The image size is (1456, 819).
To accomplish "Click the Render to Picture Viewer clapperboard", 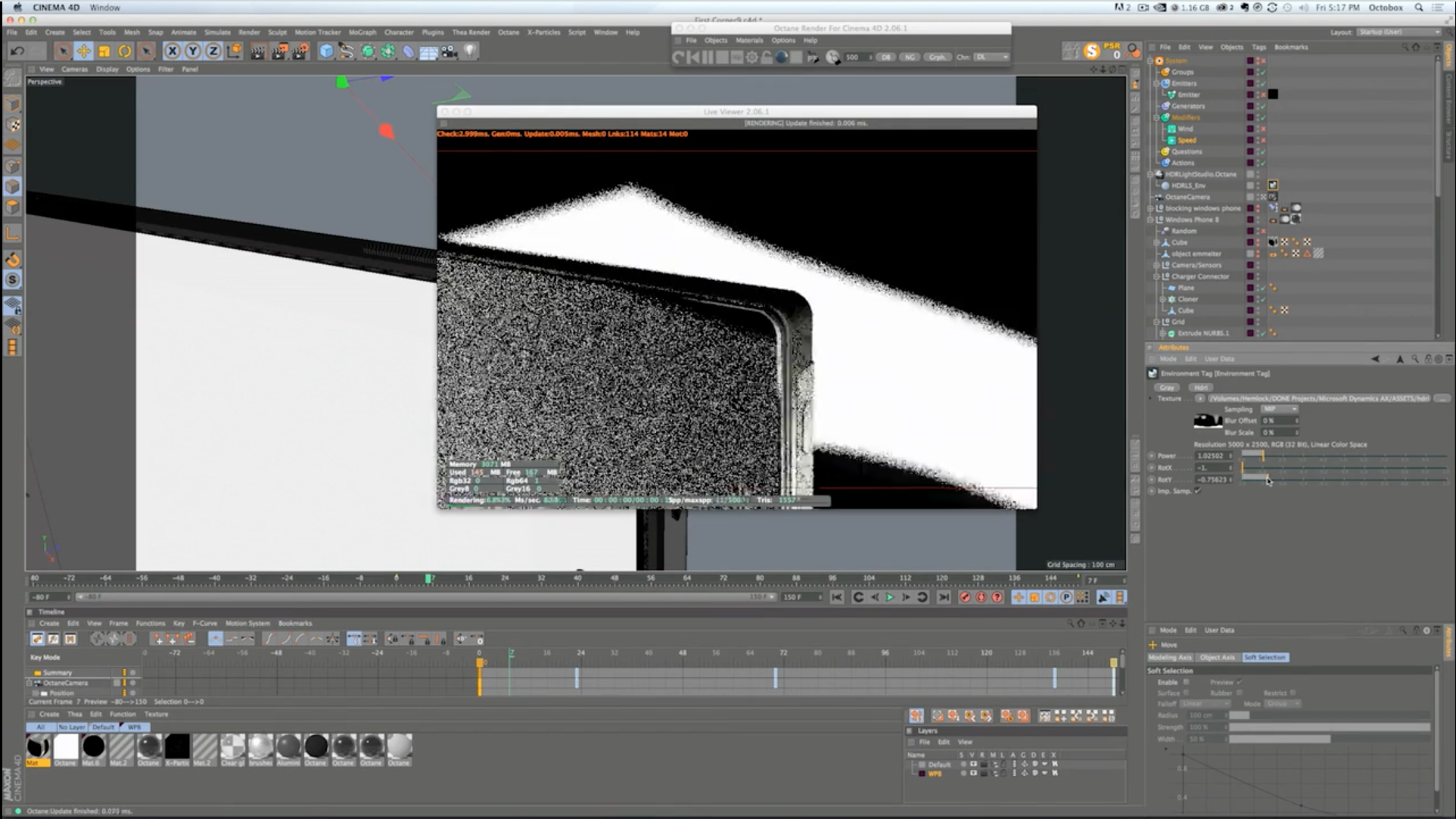I will (x=279, y=51).
